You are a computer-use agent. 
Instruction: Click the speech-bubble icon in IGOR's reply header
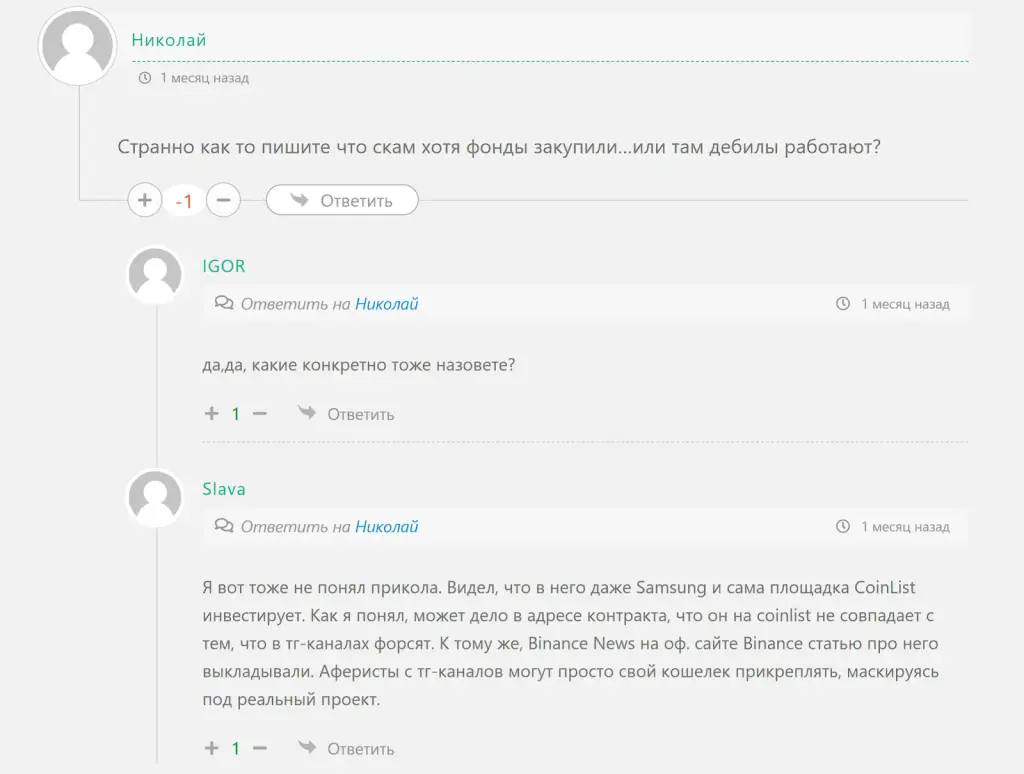(224, 303)
